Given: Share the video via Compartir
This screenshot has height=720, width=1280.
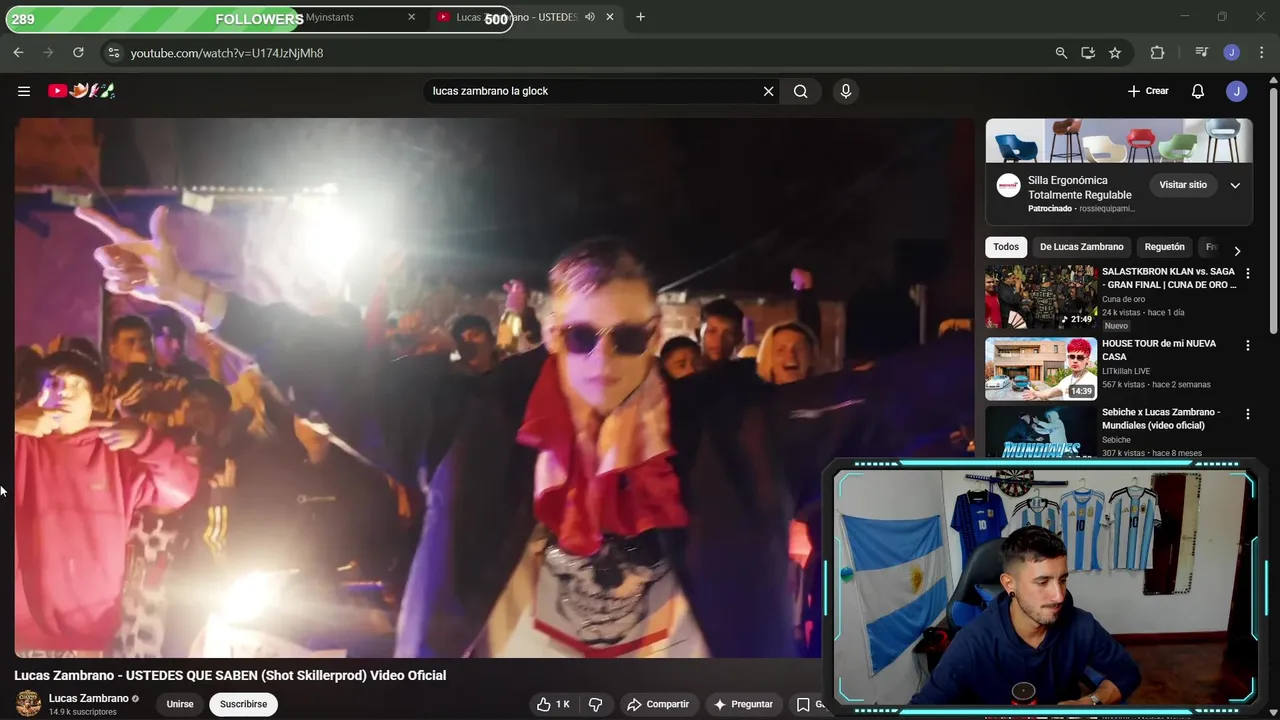Looking at the screenshot, I should click(x=658, y=704).
